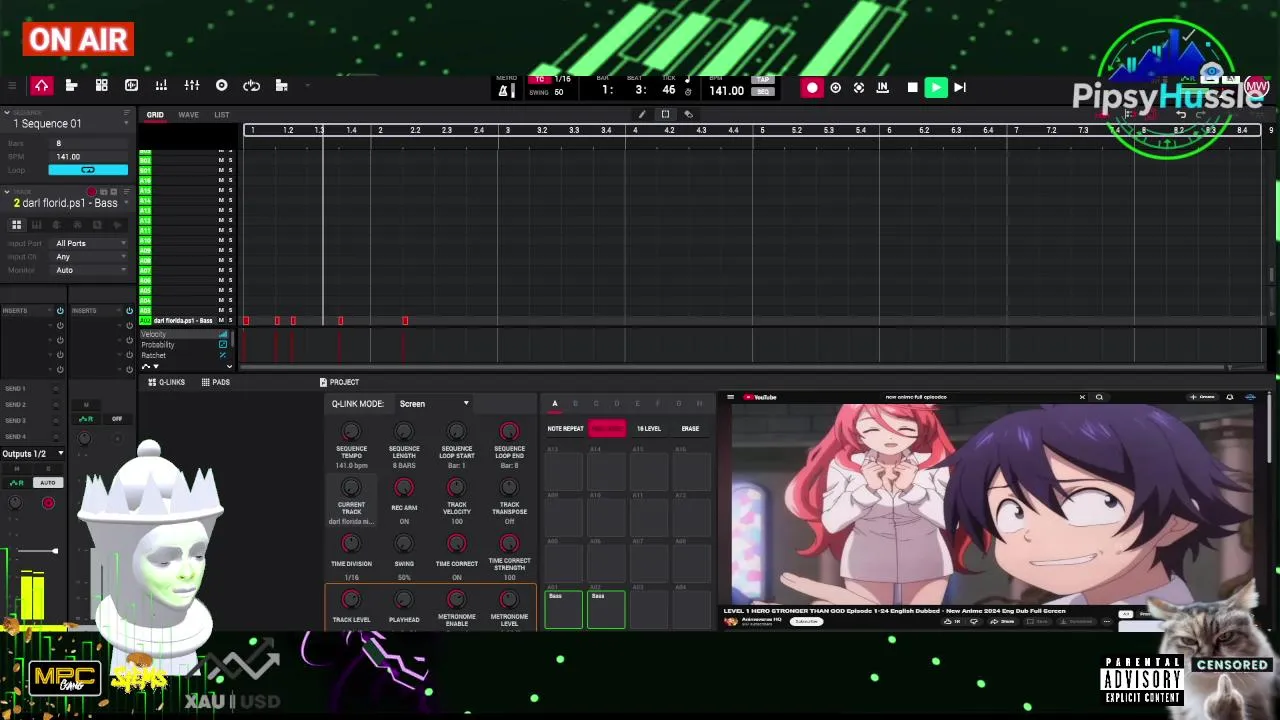Click the Track Velocity knob
The width and height of the screenshot is (1280, 720).
point(456,488)
